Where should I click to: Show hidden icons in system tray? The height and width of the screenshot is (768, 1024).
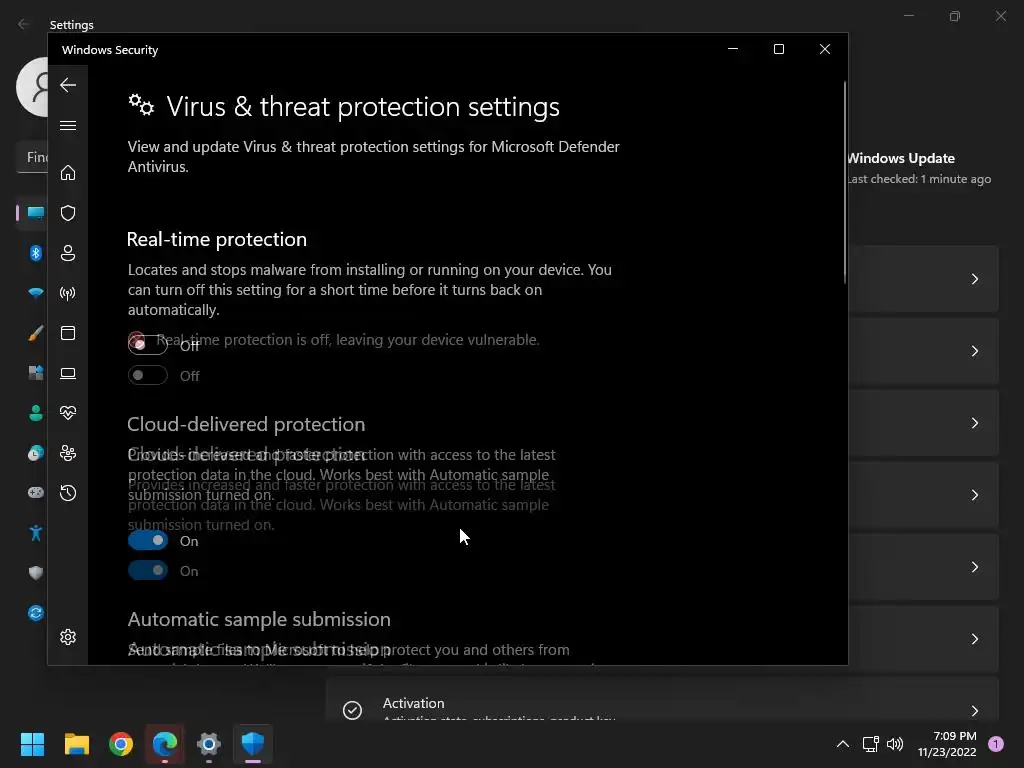843,744
